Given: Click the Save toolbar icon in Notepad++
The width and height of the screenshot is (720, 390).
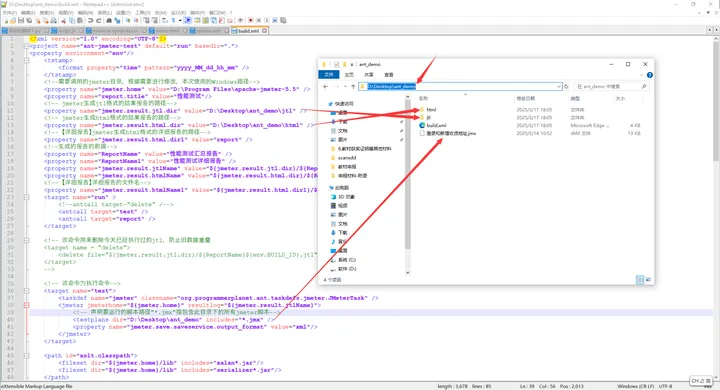Looking at the screenshot, I should [21, 21].
